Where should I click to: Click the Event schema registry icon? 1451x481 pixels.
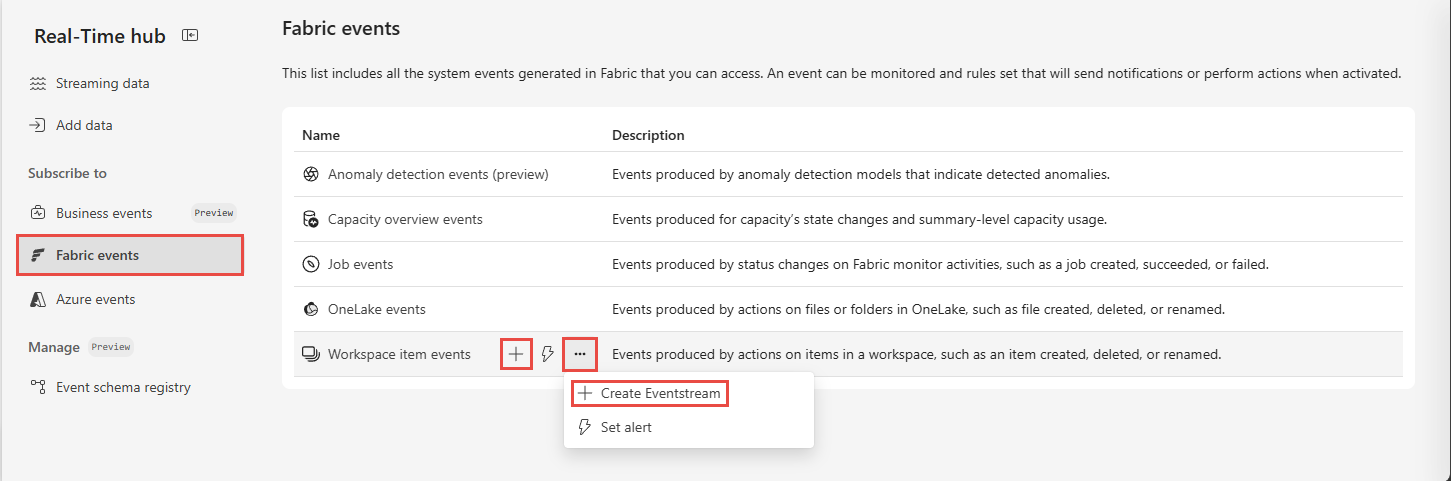coord(38,387)
